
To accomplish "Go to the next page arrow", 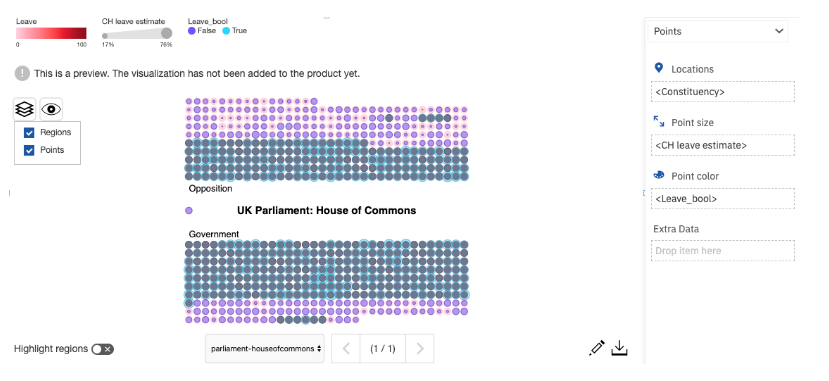I will [420, 348].
